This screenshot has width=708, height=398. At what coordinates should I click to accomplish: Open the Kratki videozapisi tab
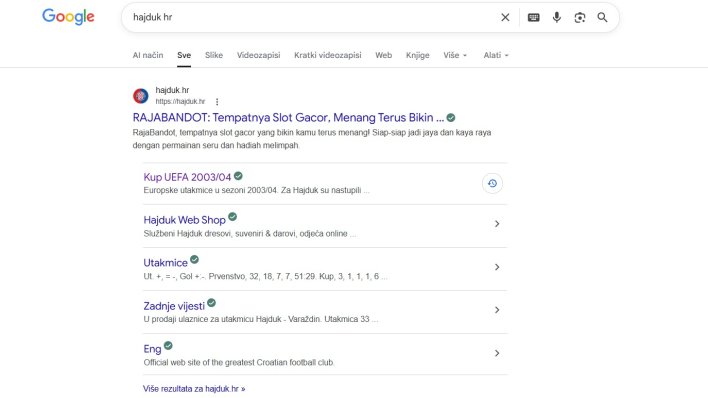click(327, 55)
